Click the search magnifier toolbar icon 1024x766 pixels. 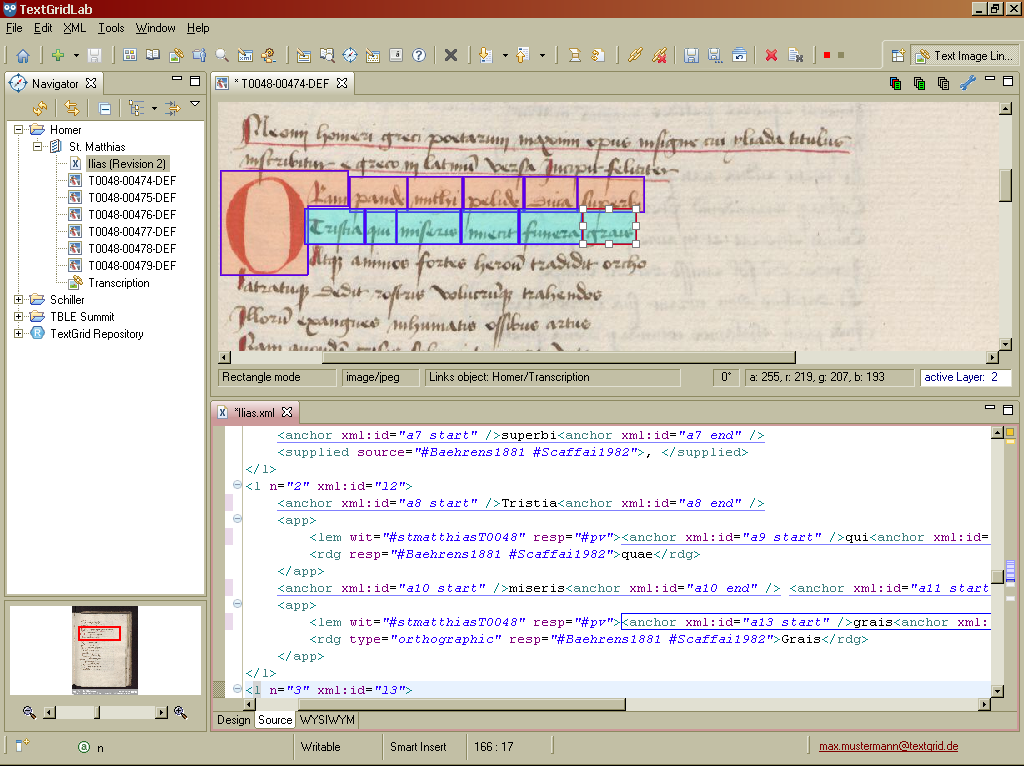click(222, 56)
